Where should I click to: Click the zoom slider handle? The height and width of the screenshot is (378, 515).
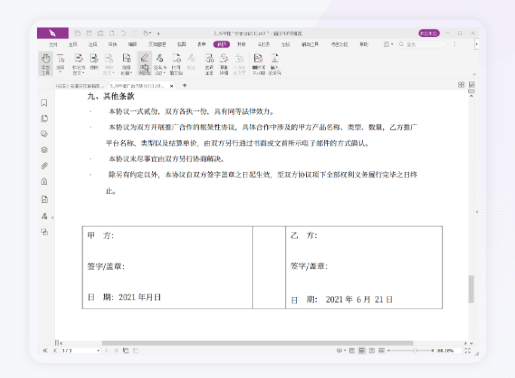pyautogui.click(x=415, y=351)
